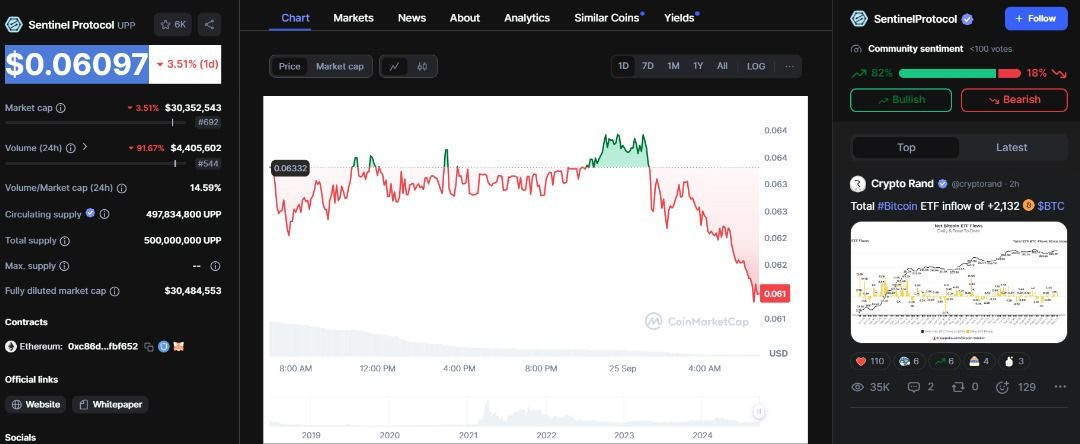Screen dimensions: 1080x444
Task: Open the Bitcoin ETF flows chart image
Action: [959, 282]
